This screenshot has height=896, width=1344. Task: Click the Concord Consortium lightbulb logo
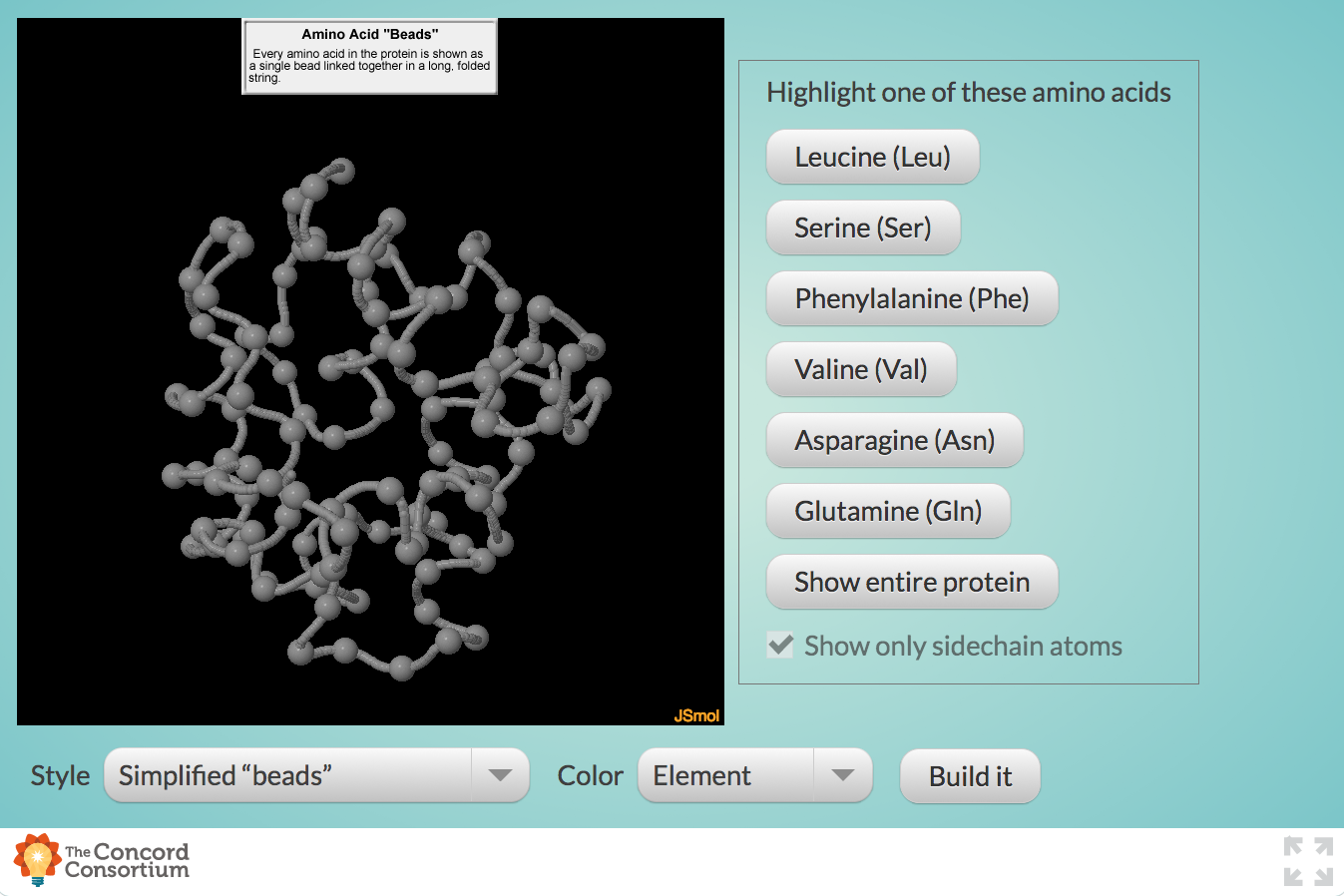tap(34, 859)
